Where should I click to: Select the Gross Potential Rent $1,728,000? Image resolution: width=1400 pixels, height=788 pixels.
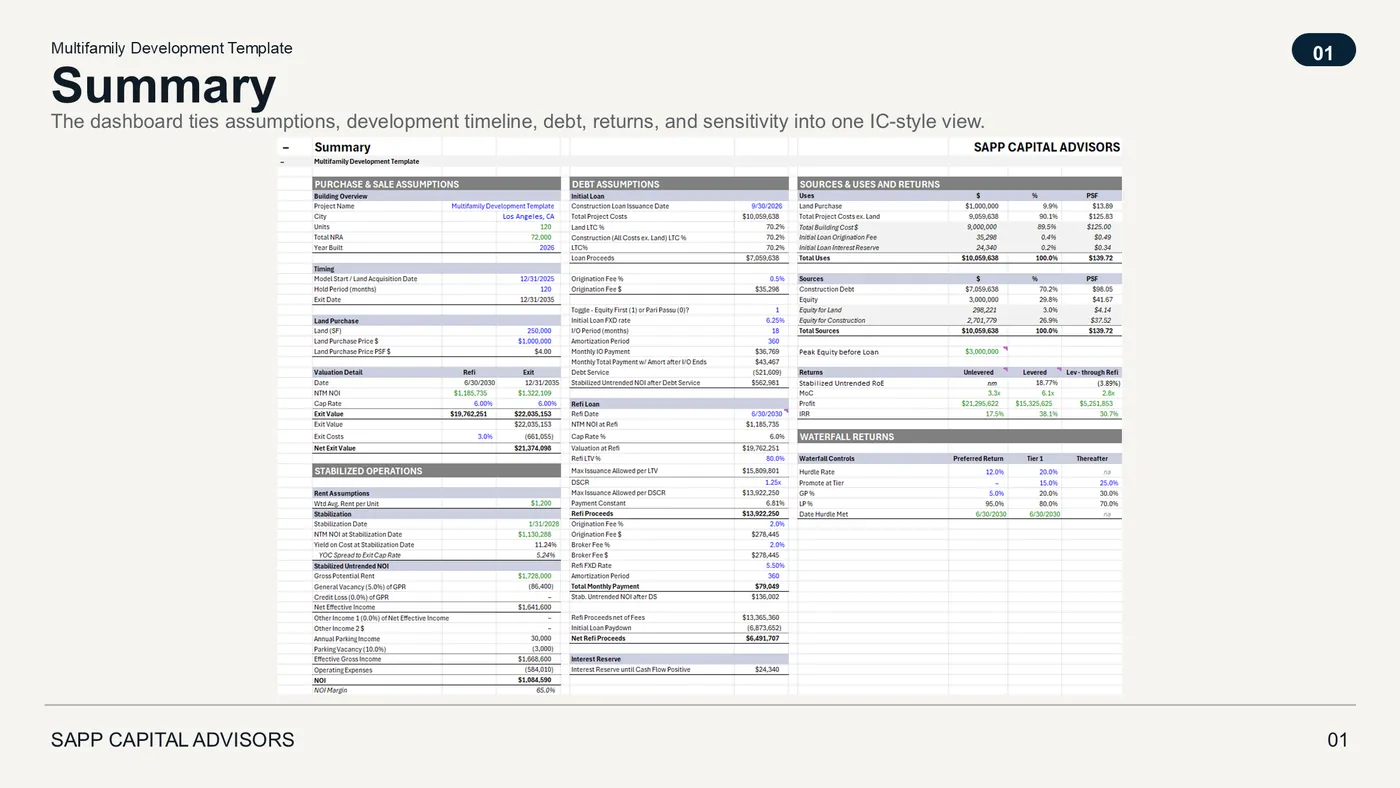pos(535,576)
